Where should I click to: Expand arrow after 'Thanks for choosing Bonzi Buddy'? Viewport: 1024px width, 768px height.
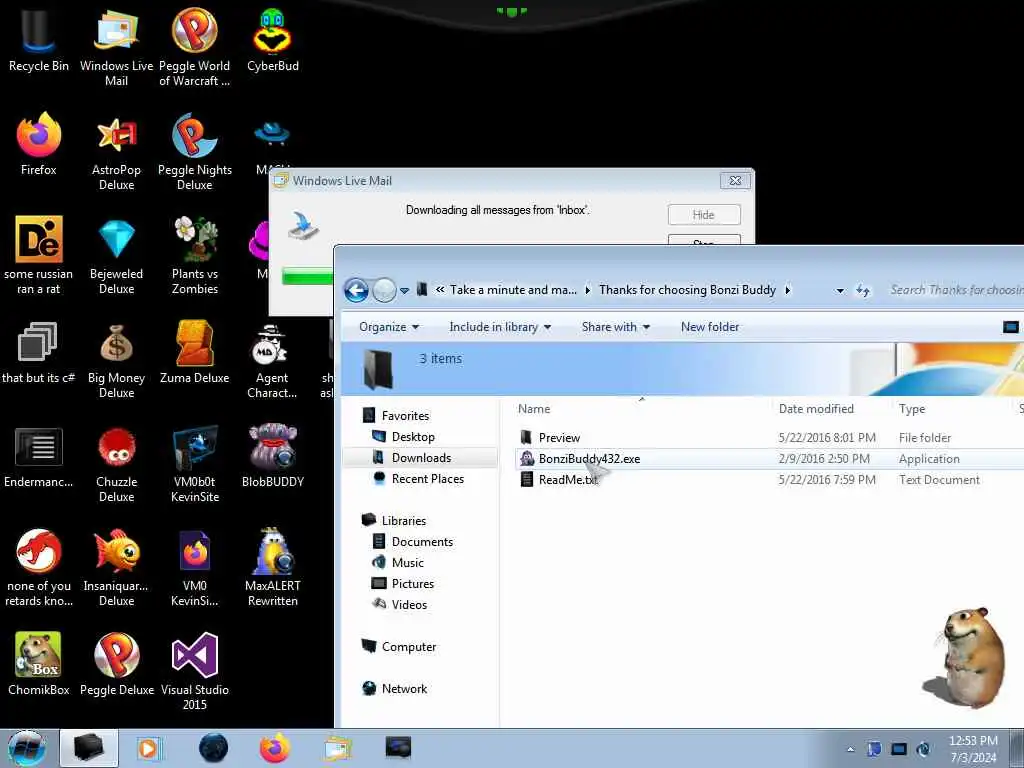(788, 290)
